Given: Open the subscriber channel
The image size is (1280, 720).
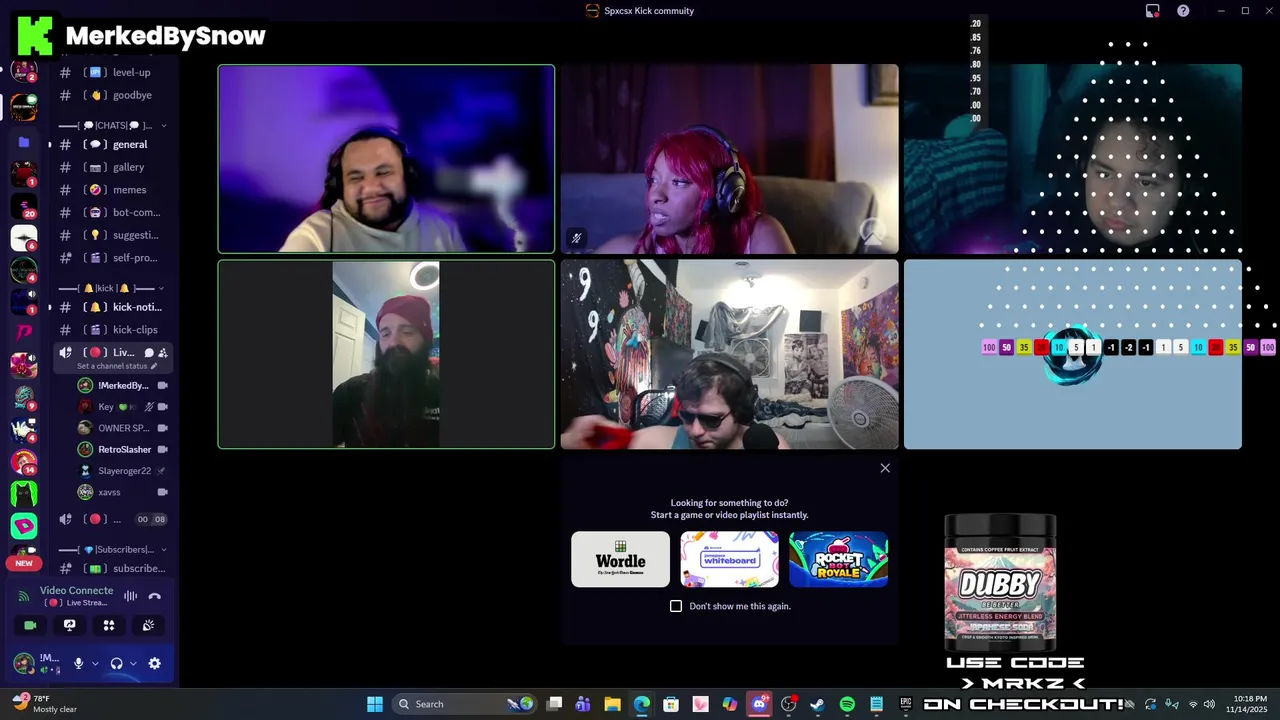Looking at the screenshot, I should point(114,568).
